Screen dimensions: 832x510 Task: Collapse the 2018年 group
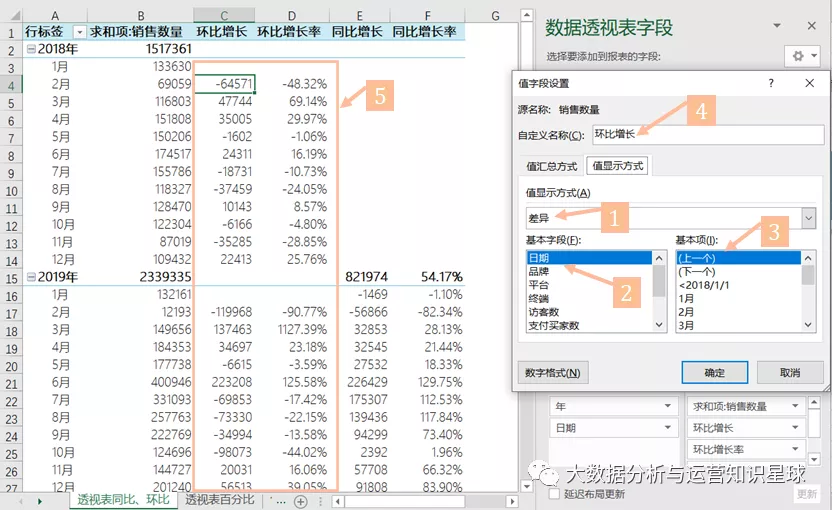click(x=31, y=49)
